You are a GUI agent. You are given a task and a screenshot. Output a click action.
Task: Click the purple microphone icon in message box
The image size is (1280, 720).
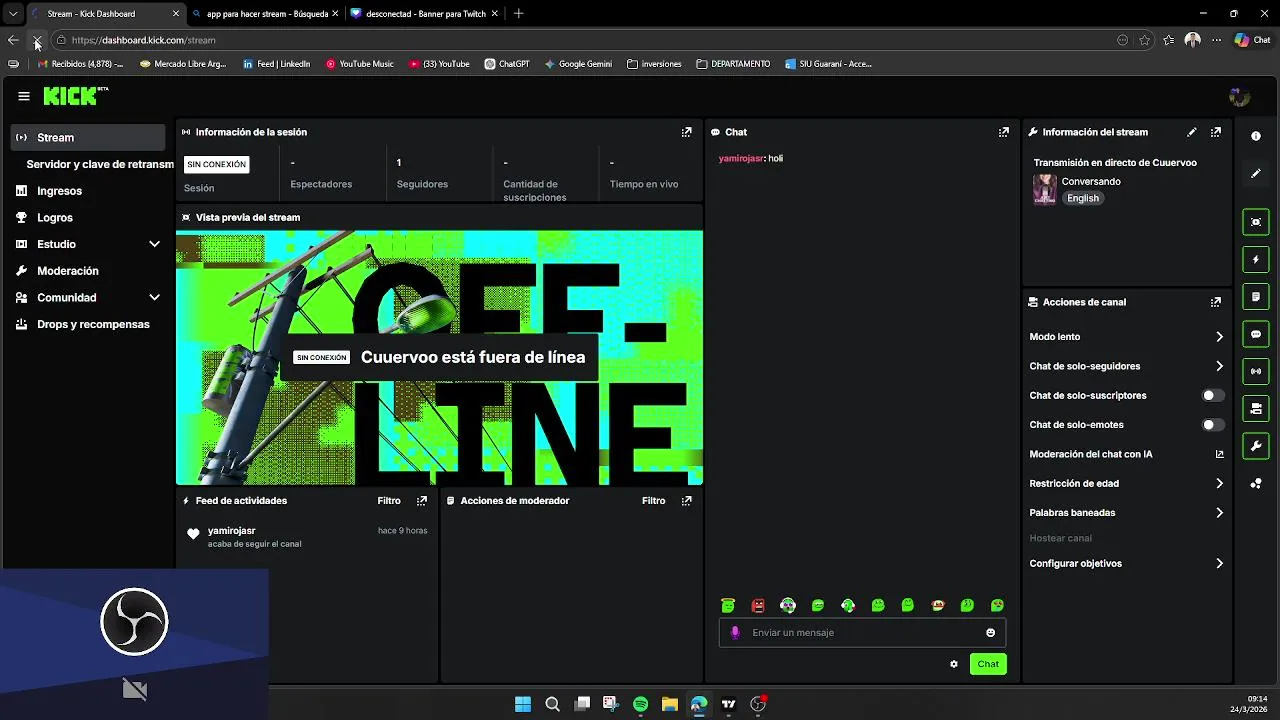pos(735,633)
